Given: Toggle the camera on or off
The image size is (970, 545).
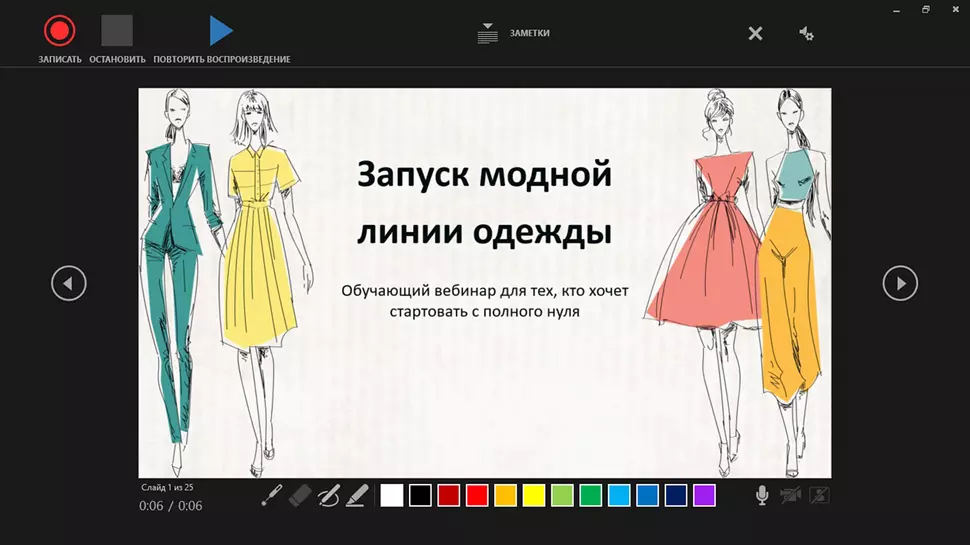Looking at the screenshot, I should click(x=791, y=495).
